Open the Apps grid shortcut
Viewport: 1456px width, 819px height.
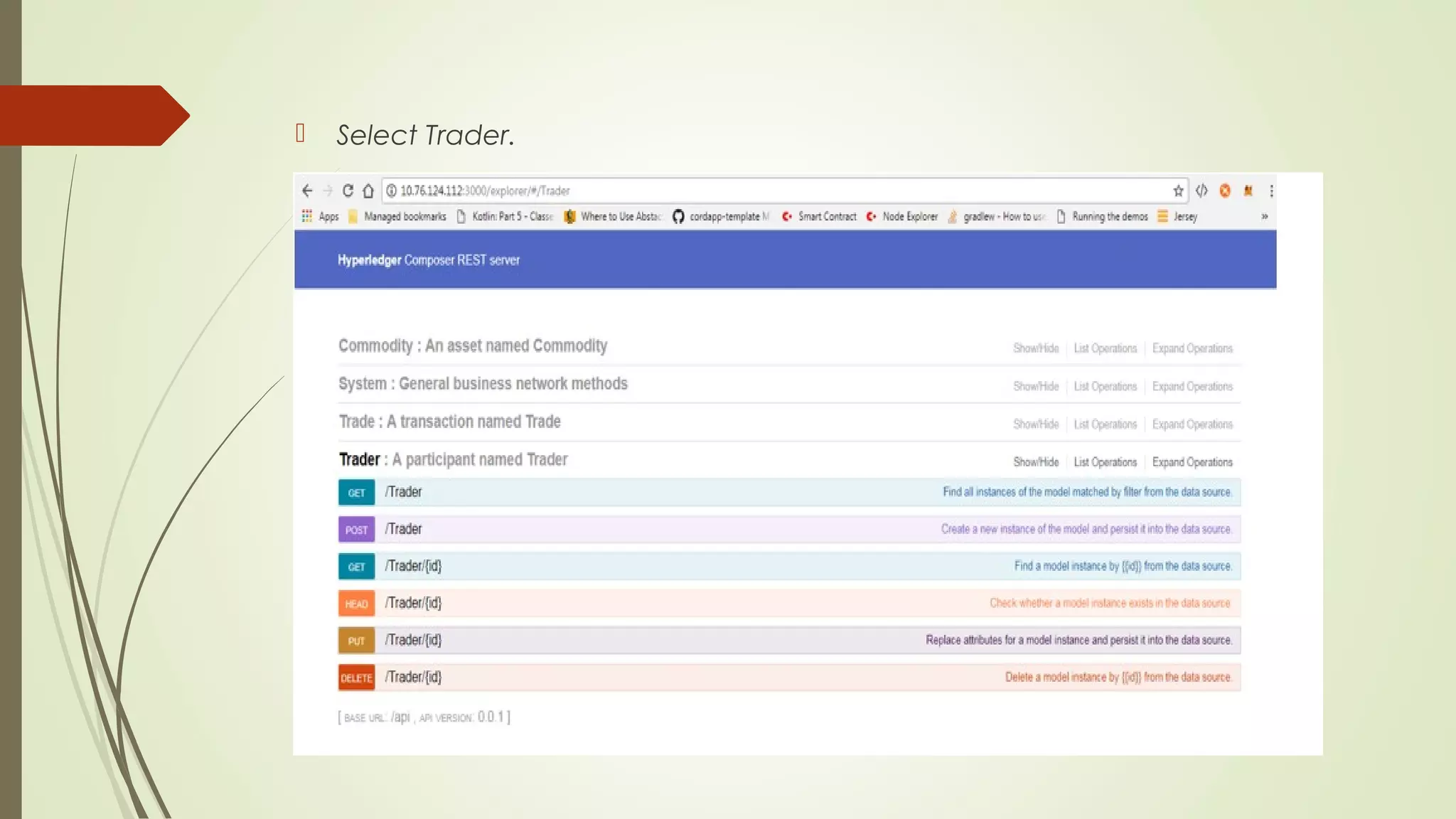pyautogui.click(x=320, y=216)
